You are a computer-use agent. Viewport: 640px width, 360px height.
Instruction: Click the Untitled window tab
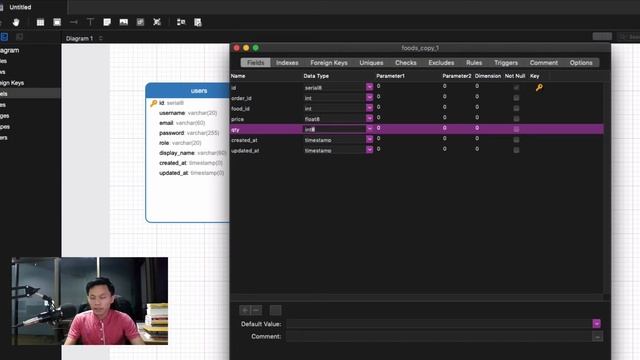click(x=20, y=7)
